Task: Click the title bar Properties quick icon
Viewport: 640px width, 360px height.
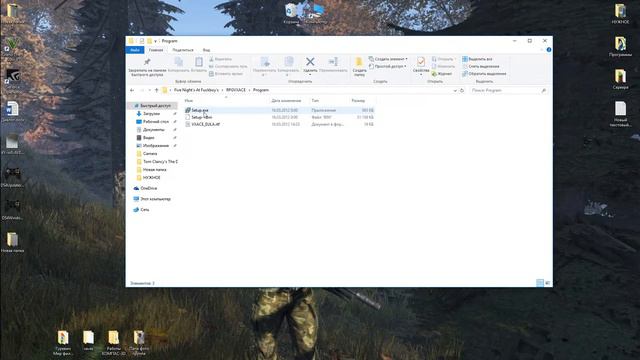Action: point(141,41)
